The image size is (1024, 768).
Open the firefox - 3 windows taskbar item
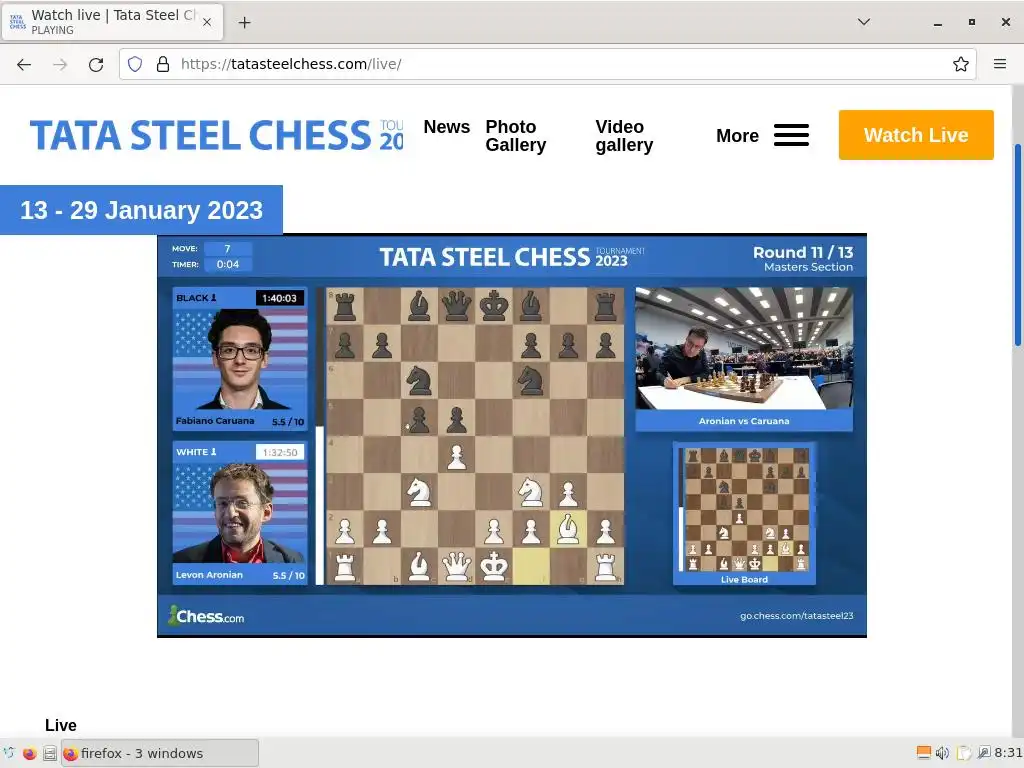pyautogui.click(x=160, y=753)
